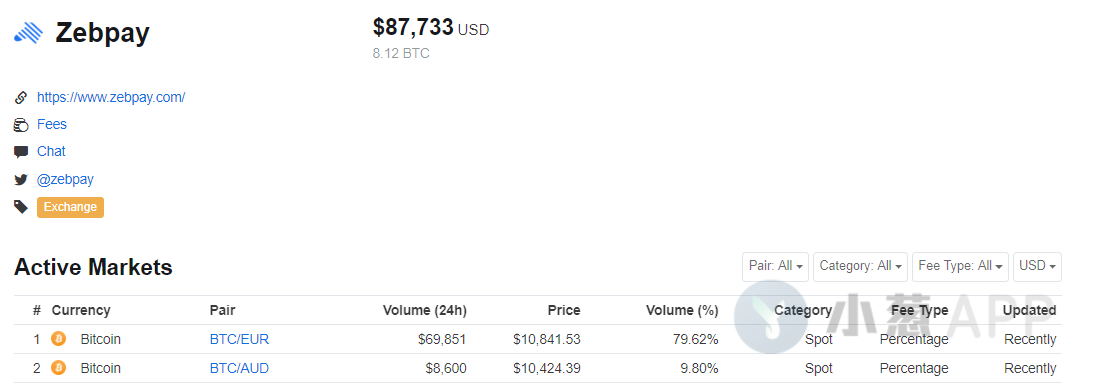Image resolution: width=1093 pixels, height=386 pixels.
Task: Open the BTC/AUD pair link
Action: [x=239, y=368]
